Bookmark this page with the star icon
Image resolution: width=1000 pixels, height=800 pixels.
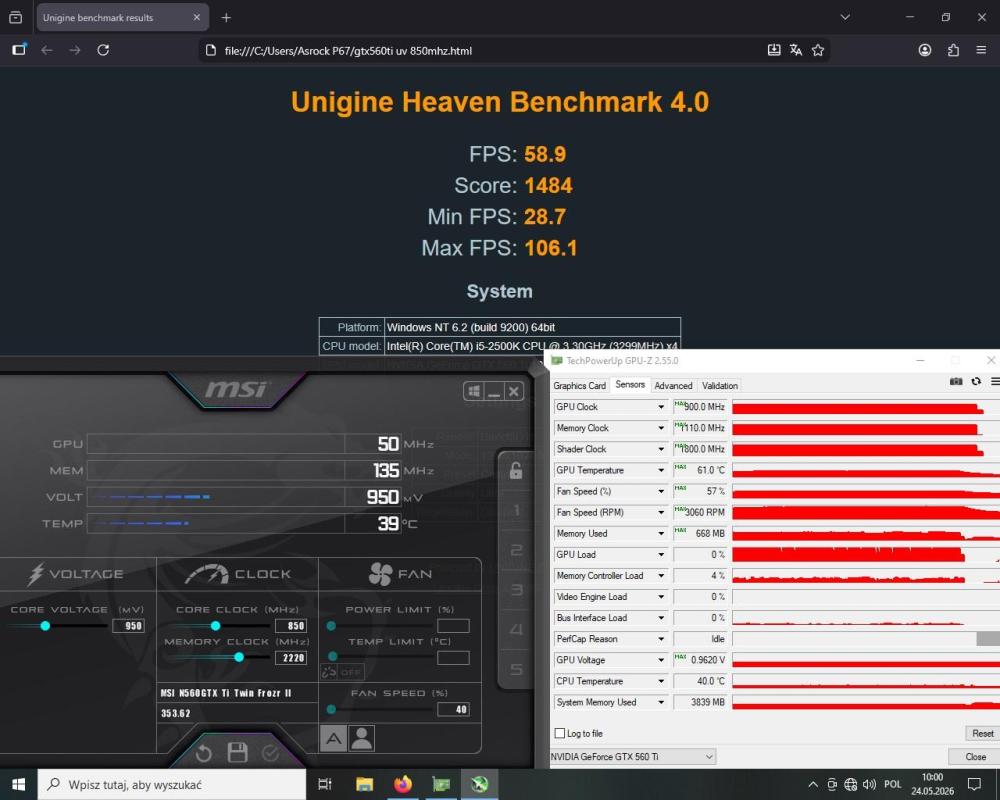(x=818, y=50)
